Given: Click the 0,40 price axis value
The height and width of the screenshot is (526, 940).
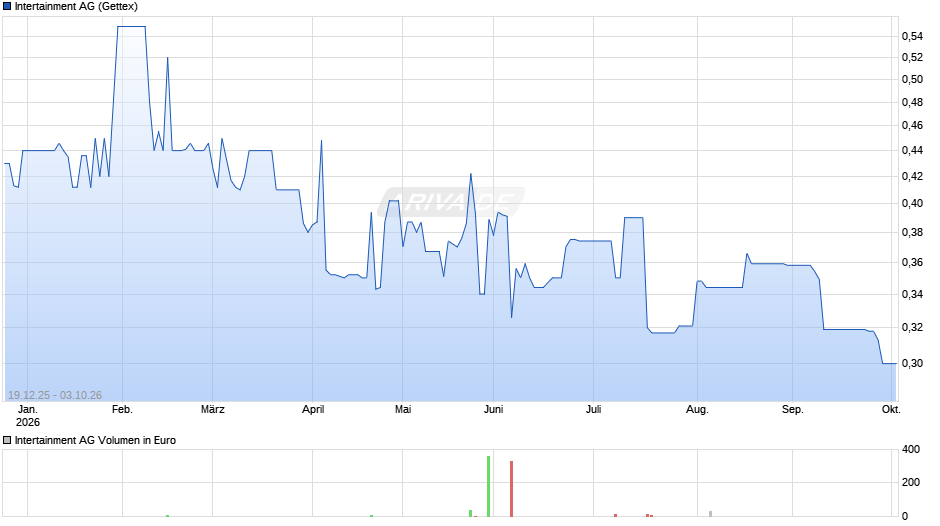Looking at the screenshot, I should [912, 203].
